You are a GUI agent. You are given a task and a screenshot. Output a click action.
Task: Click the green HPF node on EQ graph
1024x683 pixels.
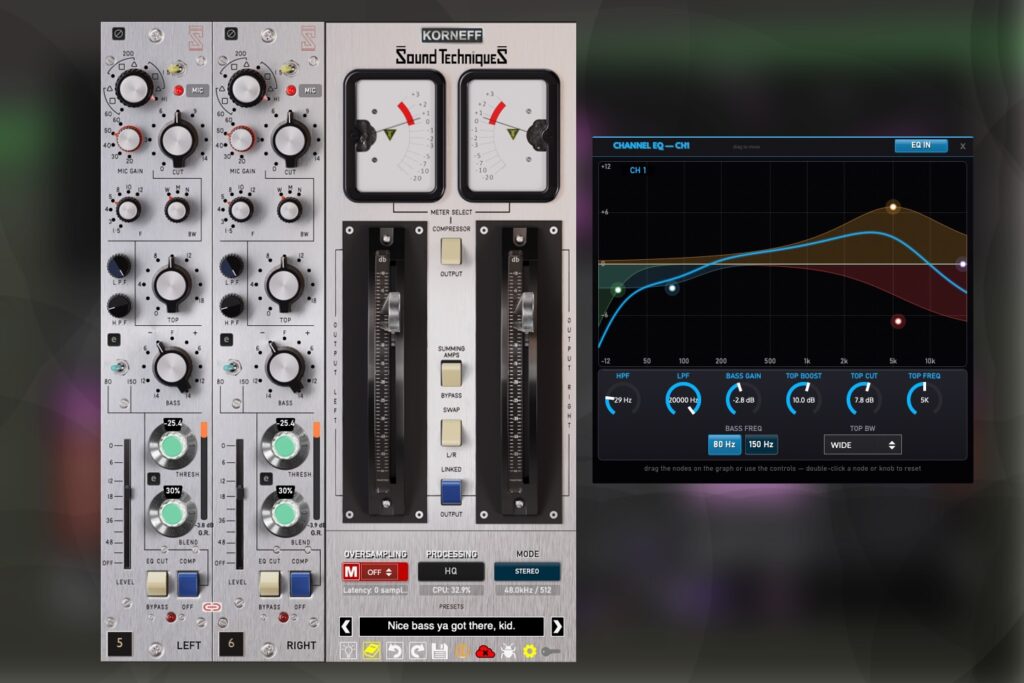click(618, 289)
